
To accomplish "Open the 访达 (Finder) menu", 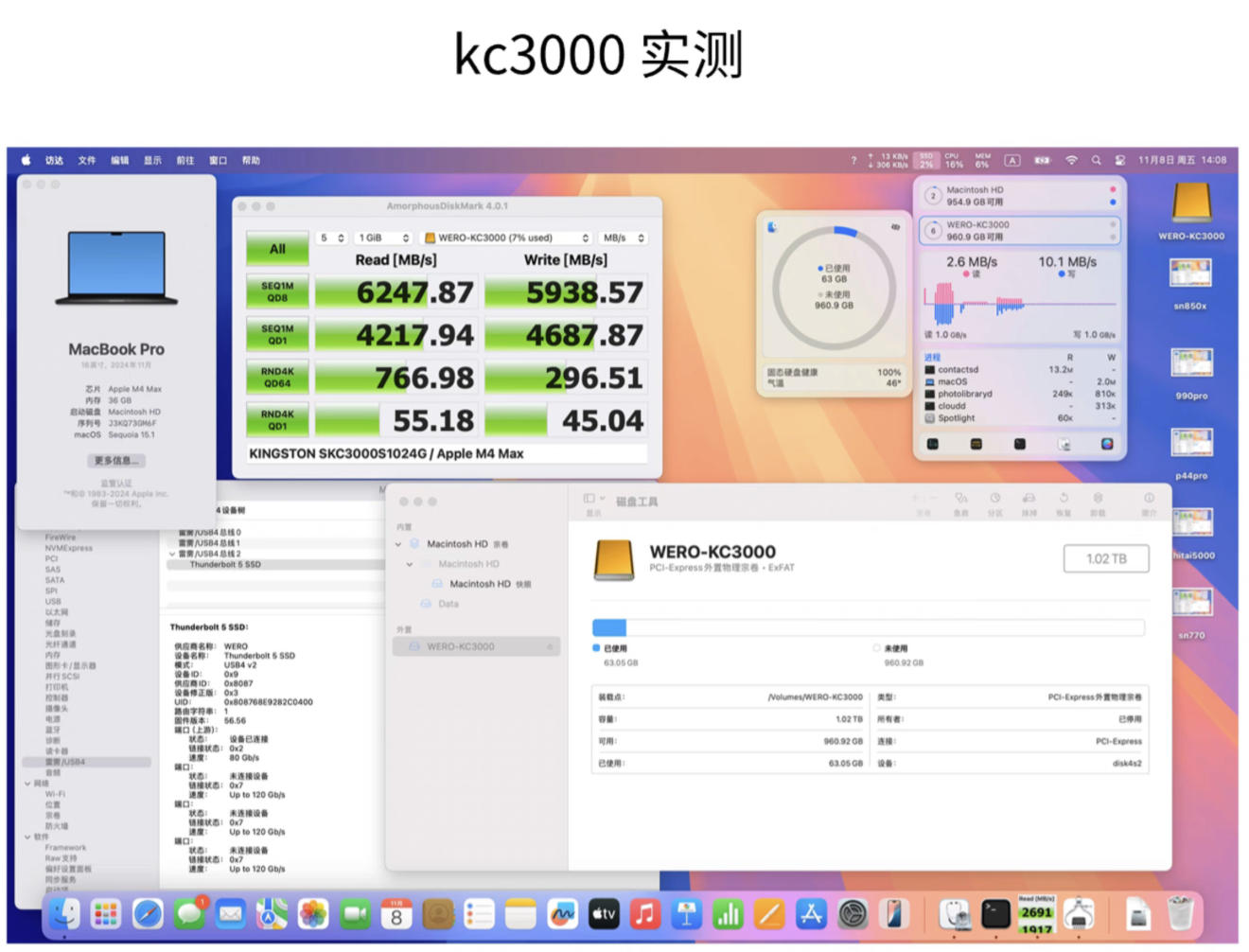I will pyautogui.click(x=54, y=161).
